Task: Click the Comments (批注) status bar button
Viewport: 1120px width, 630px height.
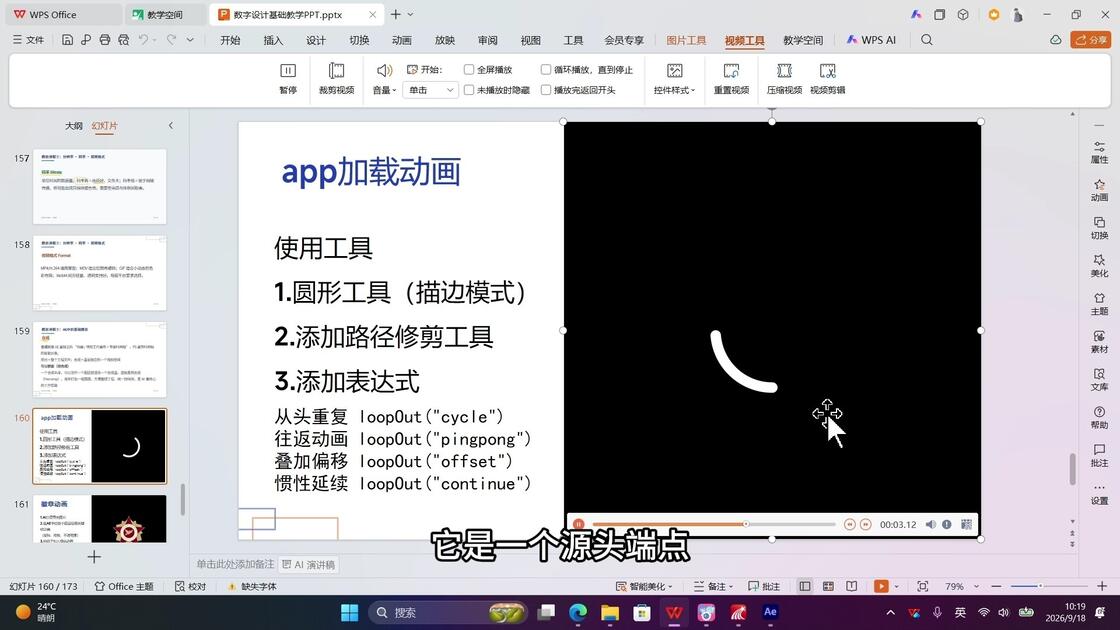Action: coord(764,586)
